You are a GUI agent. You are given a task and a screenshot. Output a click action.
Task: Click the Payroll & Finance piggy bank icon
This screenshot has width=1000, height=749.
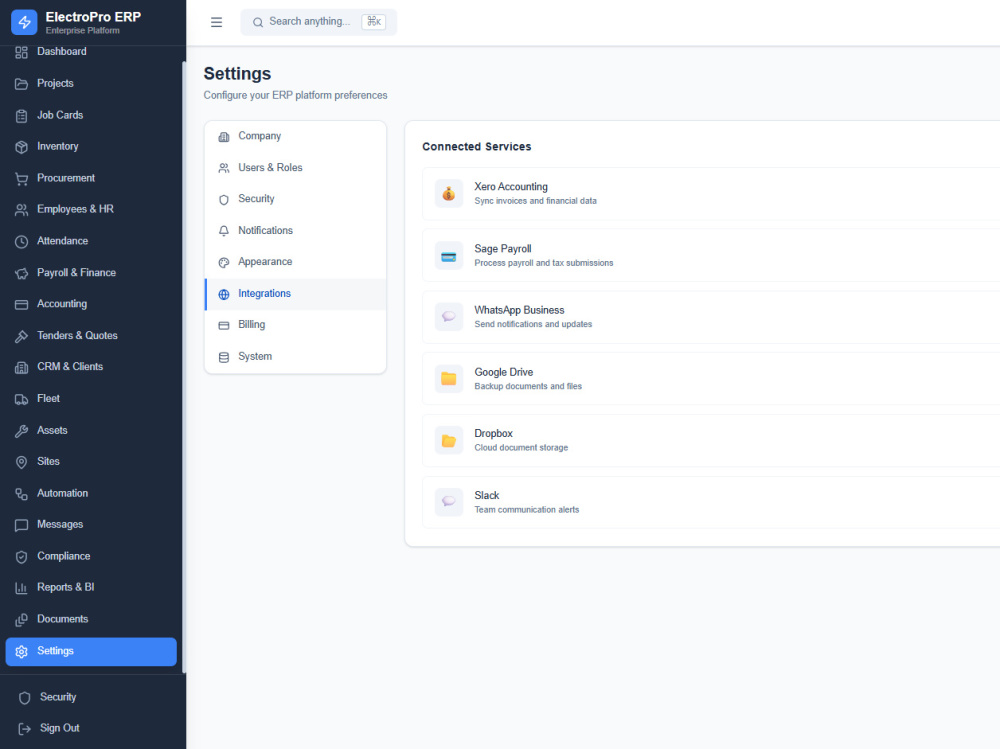[x=22, y=274]
